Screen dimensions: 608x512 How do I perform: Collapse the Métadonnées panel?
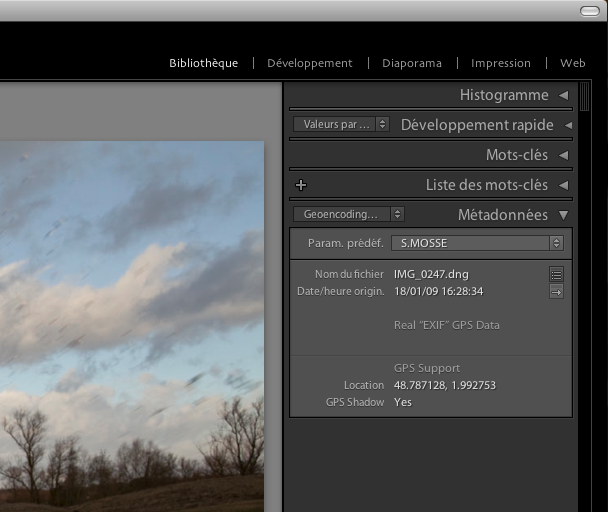coord(564,215)
